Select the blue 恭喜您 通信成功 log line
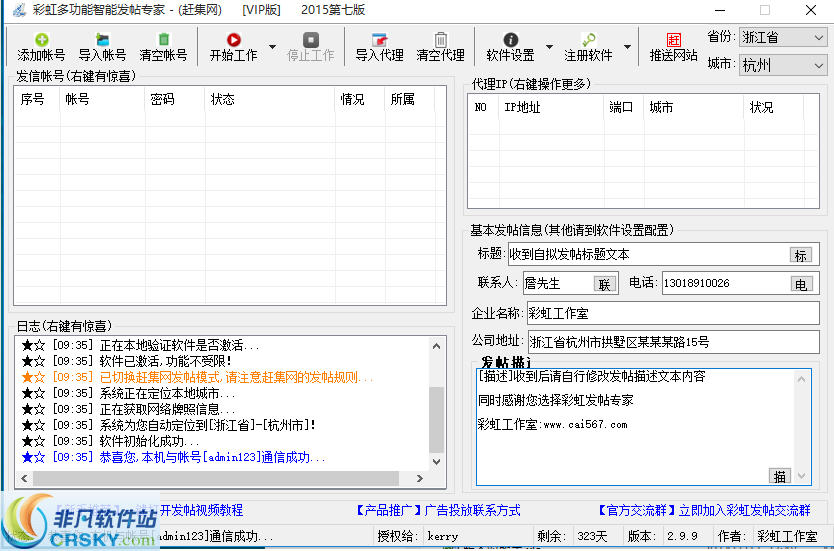The width and height of the screenshot is (834, 551). (x=173, y=457)
